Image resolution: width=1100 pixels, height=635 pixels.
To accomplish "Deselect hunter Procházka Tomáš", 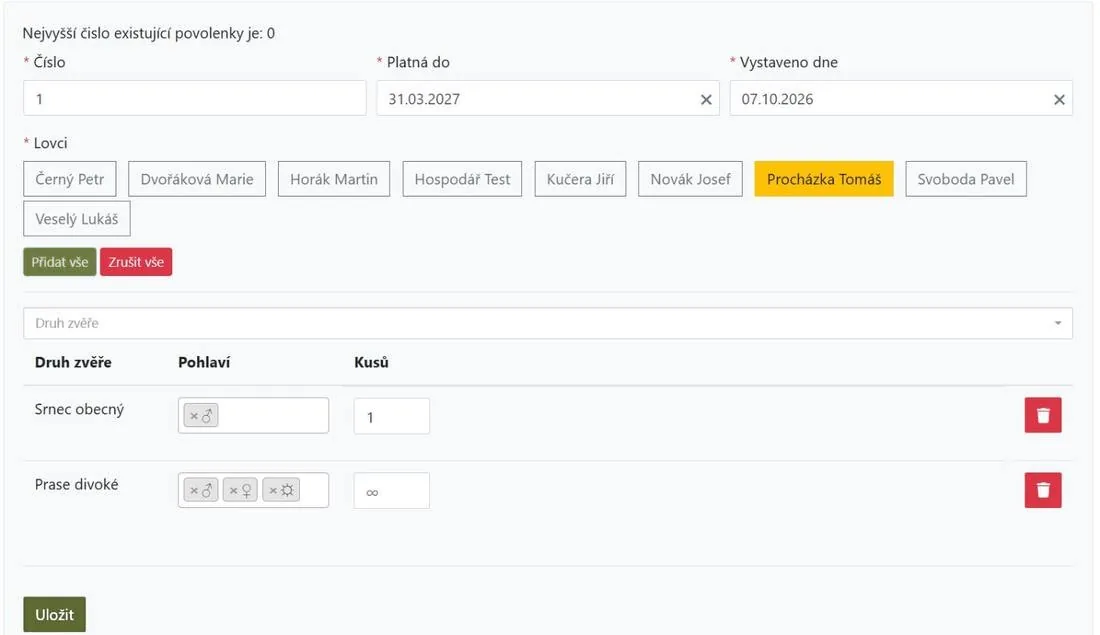I will click(x=824, y=179).
